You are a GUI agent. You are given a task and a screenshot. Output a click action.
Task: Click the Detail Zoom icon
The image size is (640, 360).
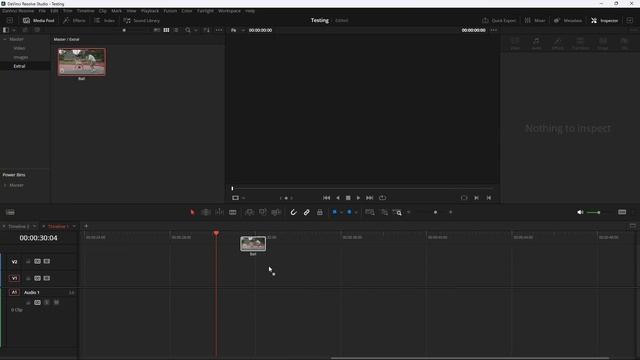point(384,212)
